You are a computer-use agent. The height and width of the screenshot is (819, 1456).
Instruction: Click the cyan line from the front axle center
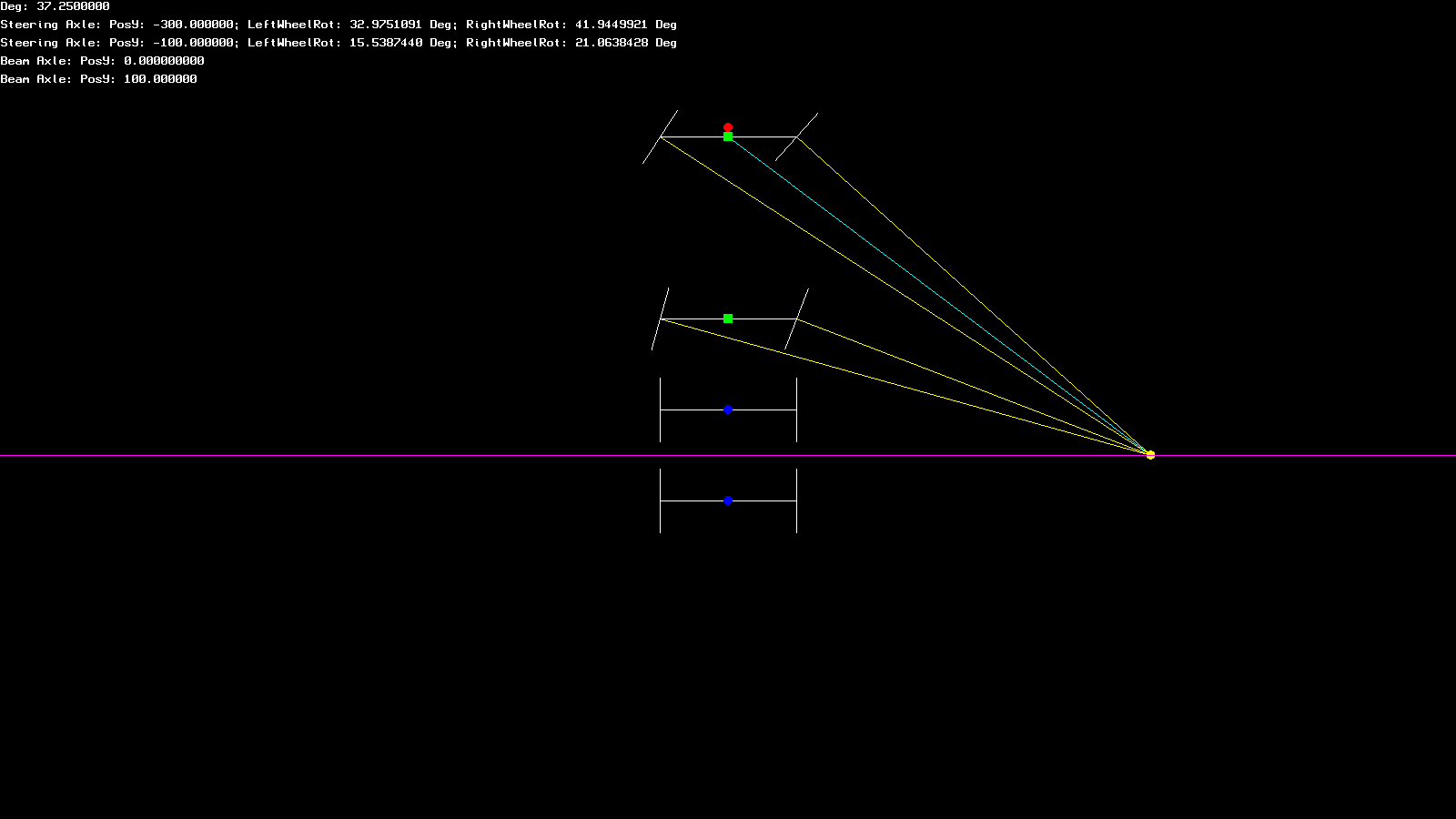[x=937, y=295]
